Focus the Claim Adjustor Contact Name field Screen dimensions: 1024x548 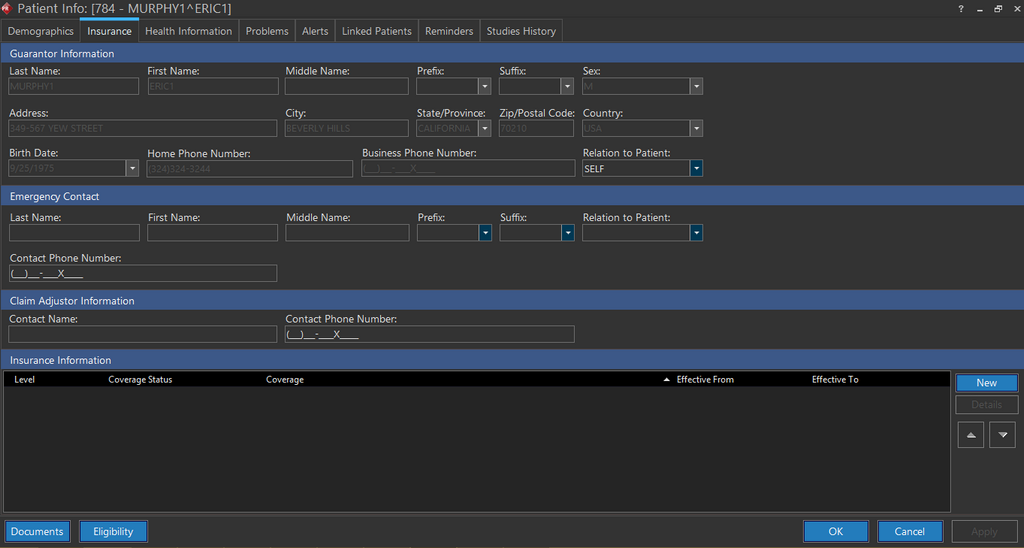142,335
